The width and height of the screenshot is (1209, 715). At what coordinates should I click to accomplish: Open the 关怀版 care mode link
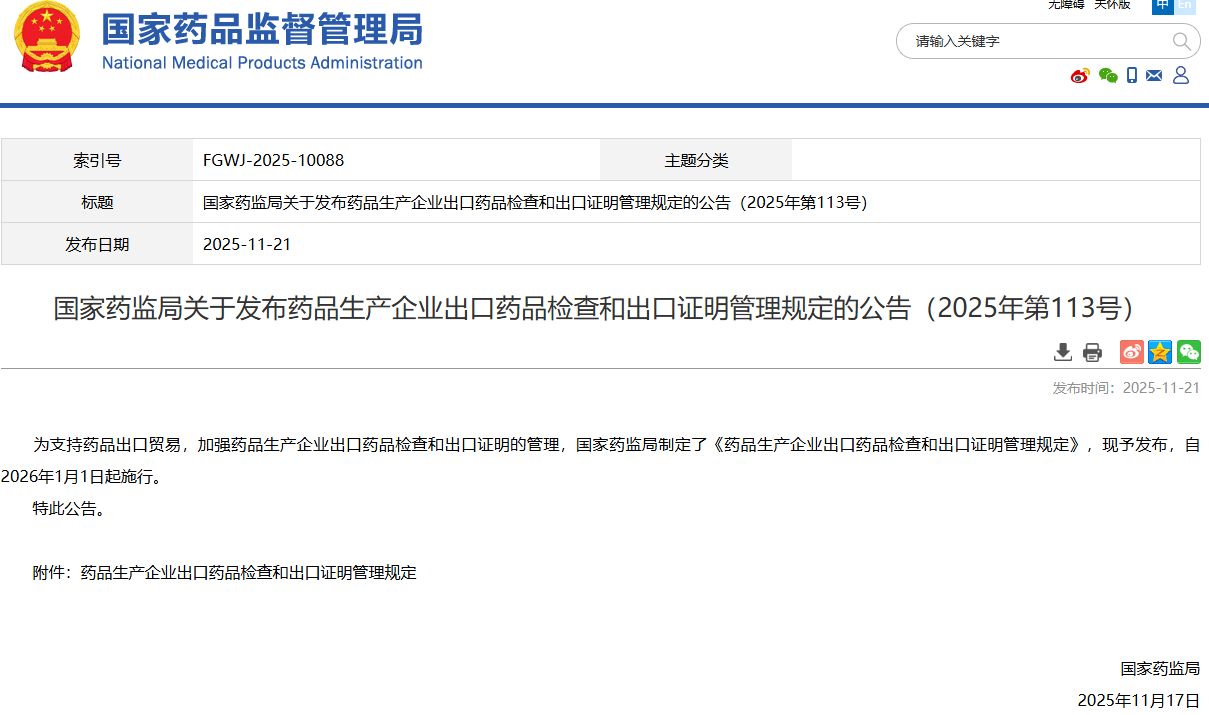[1112, 5]
